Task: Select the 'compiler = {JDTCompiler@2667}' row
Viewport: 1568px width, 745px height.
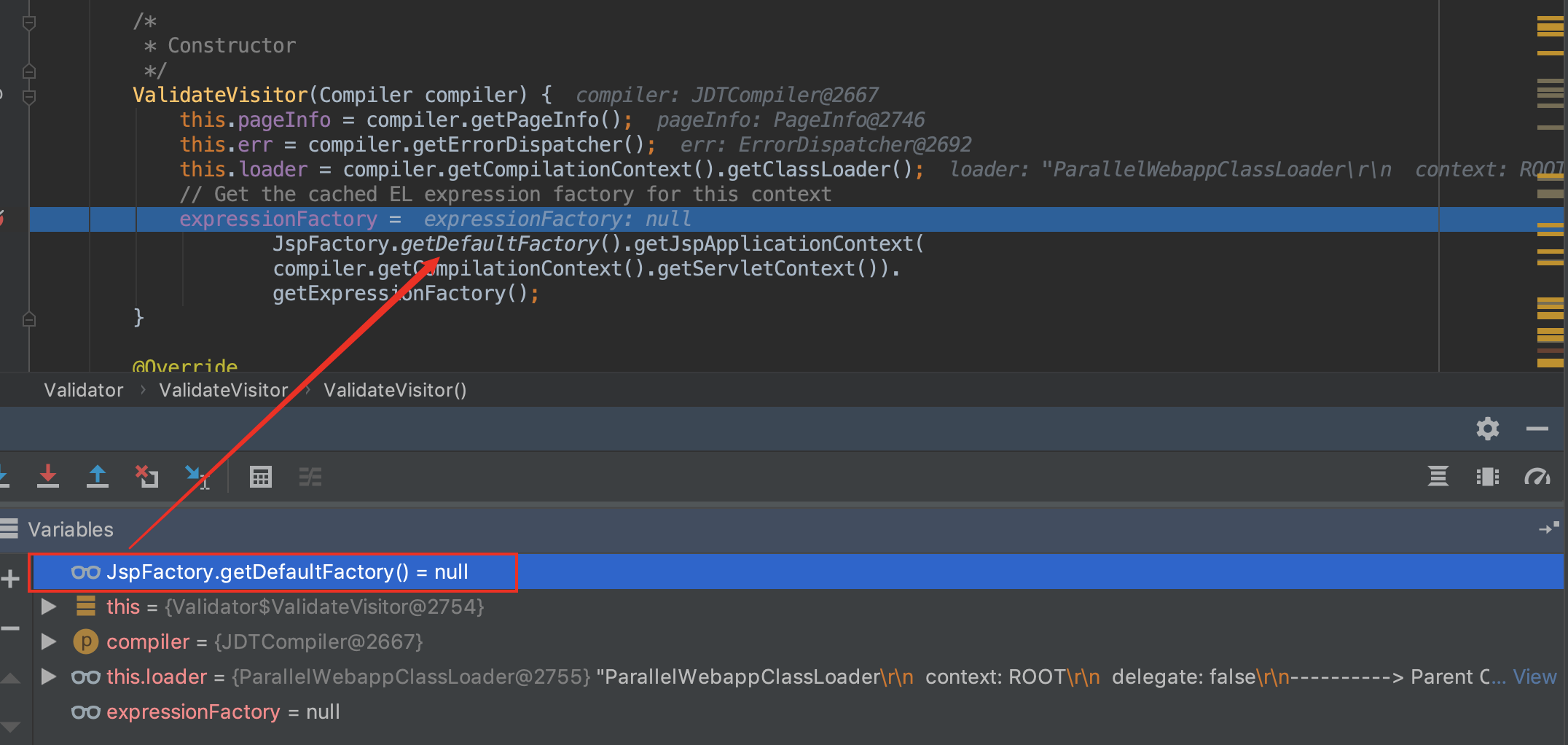Action: click(x=799, y=641)
